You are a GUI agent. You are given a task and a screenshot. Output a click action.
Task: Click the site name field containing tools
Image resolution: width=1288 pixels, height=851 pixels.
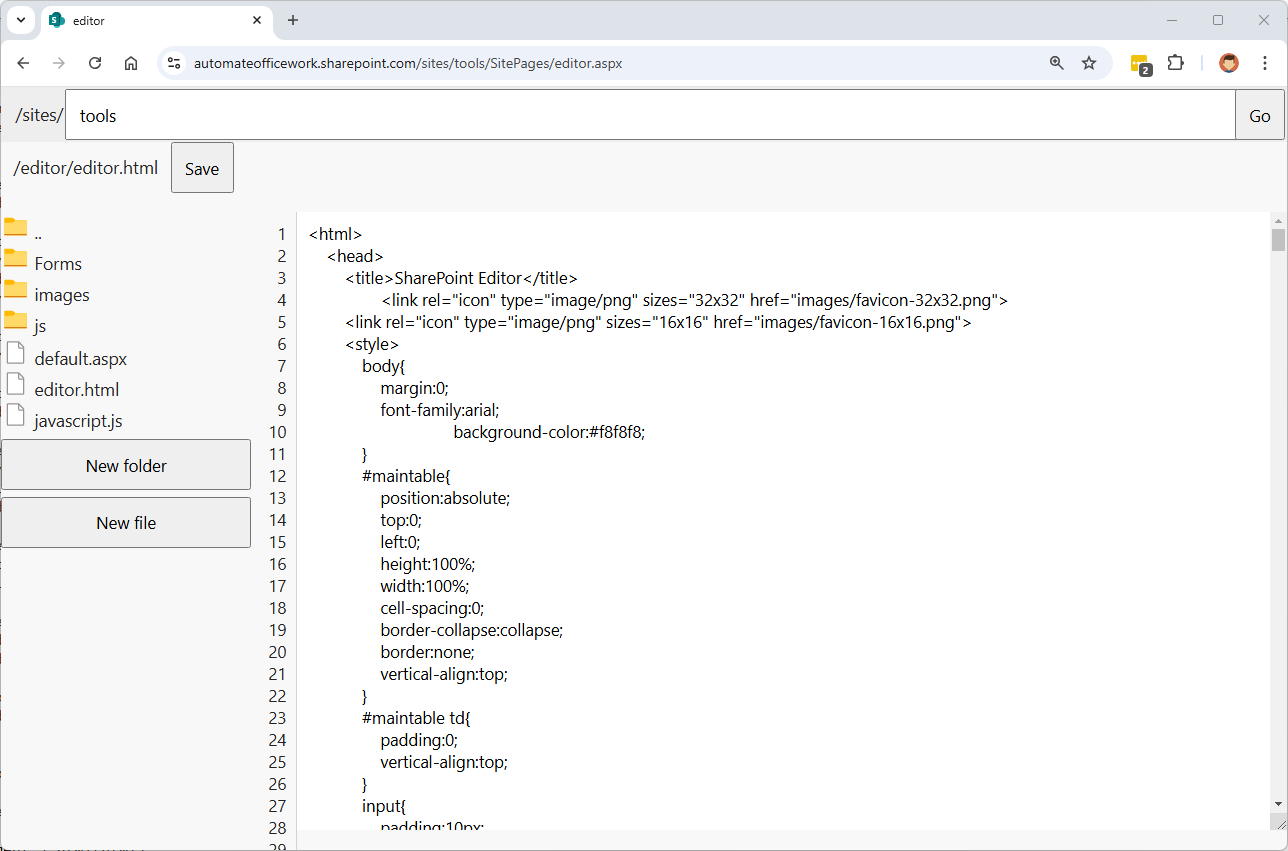[x=650, y=115]
